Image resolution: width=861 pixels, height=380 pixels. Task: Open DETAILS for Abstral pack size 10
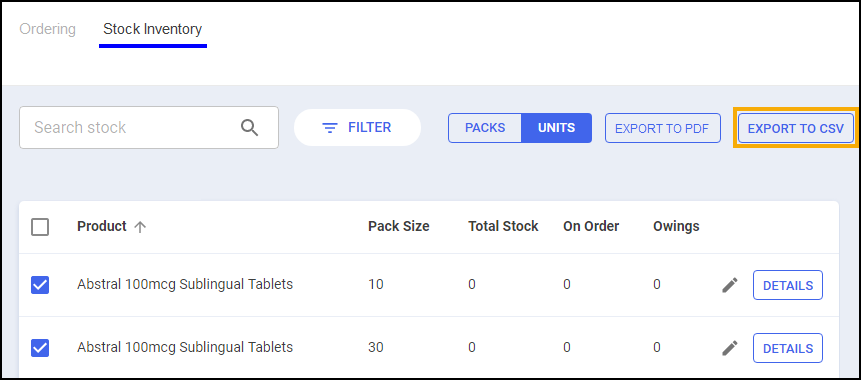[x=788, y=285]
